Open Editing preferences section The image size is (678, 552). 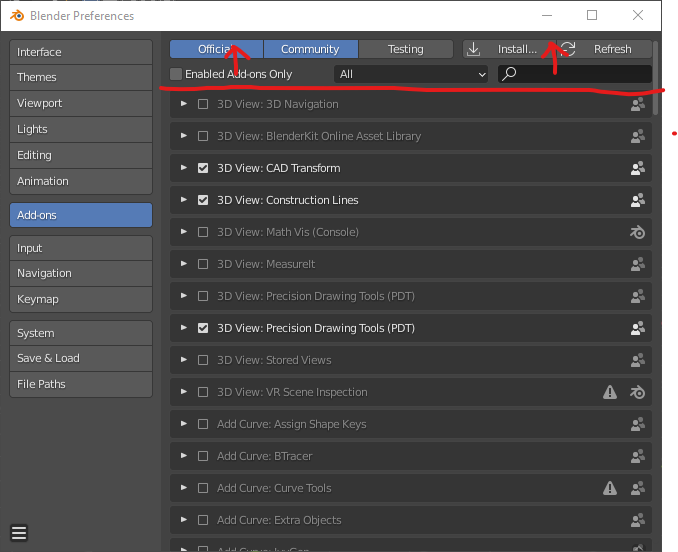click(81, 155)
